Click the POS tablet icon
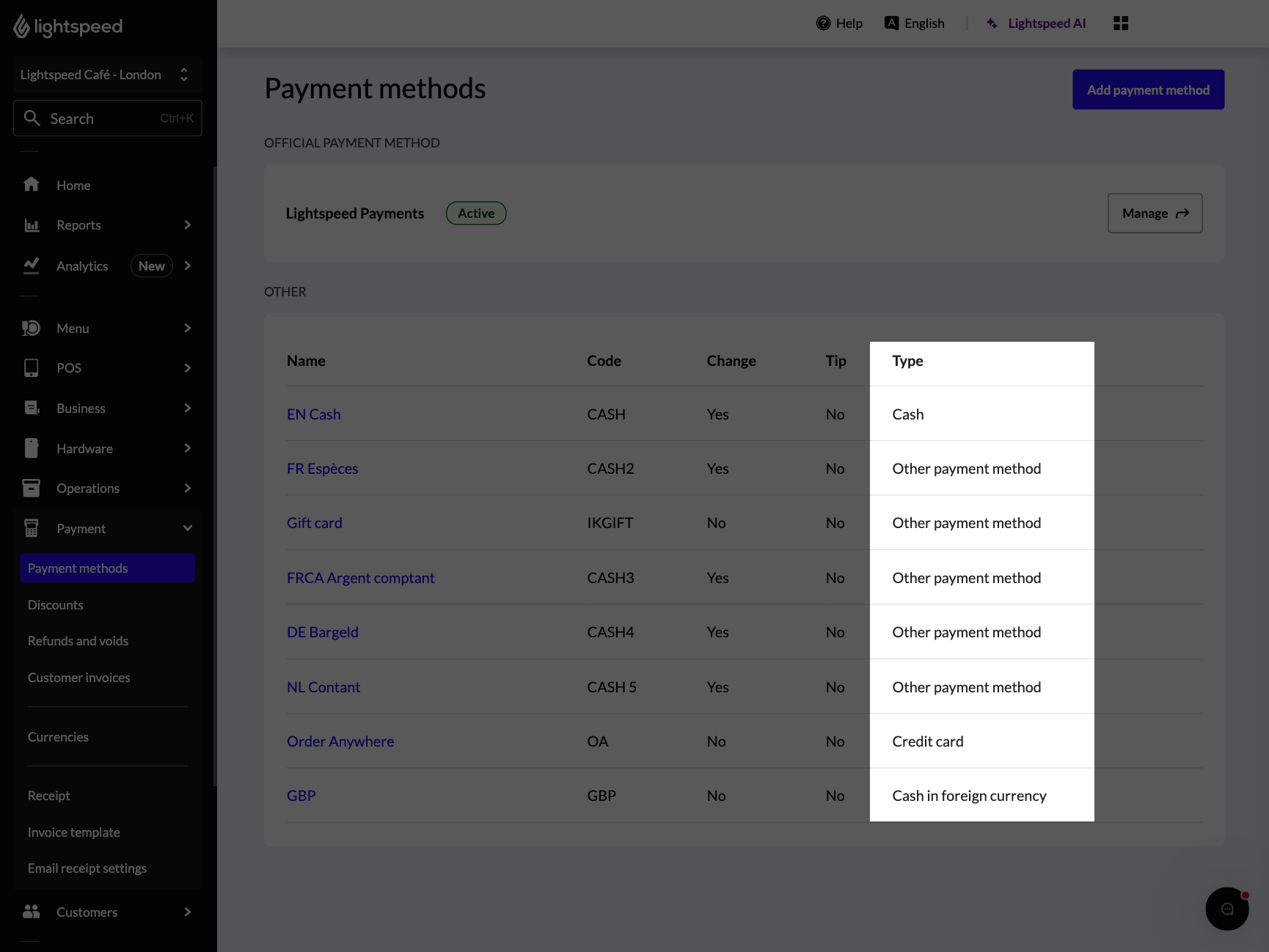 pos(31,367)
